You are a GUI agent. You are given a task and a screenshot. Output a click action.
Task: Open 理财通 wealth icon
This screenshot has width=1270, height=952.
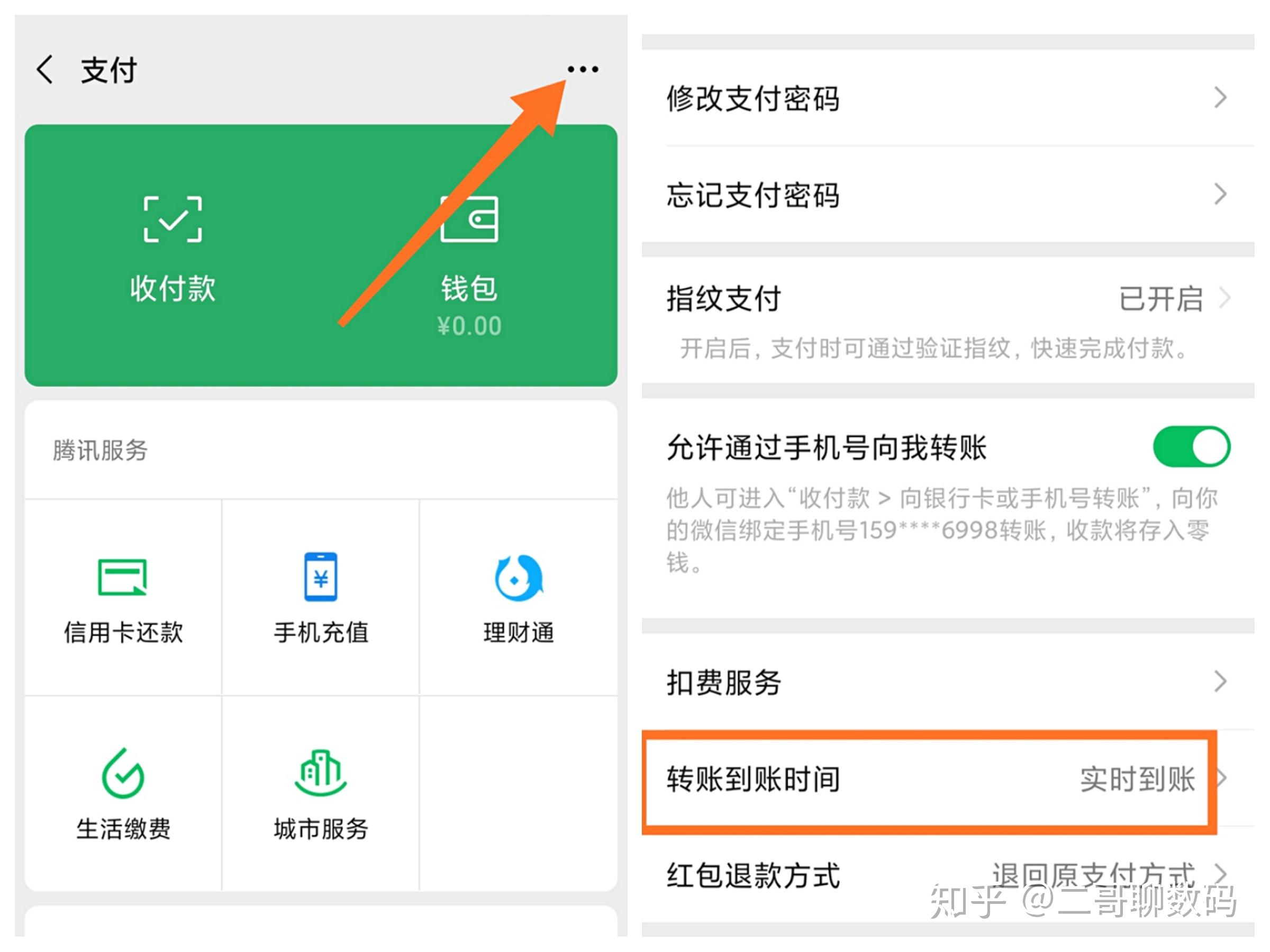click(519, 578)
